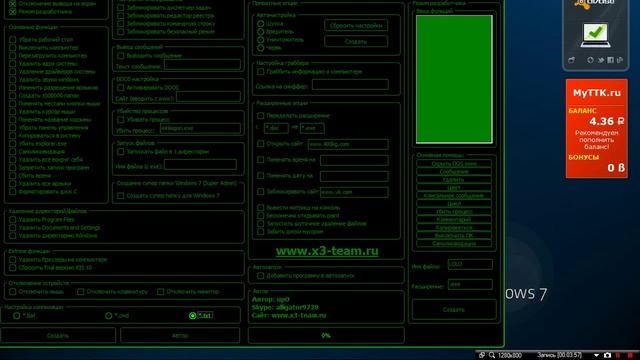Click the 'Убить процесс' input field
The height and width of the screenshot is (360, 640).
pos(200,129)
